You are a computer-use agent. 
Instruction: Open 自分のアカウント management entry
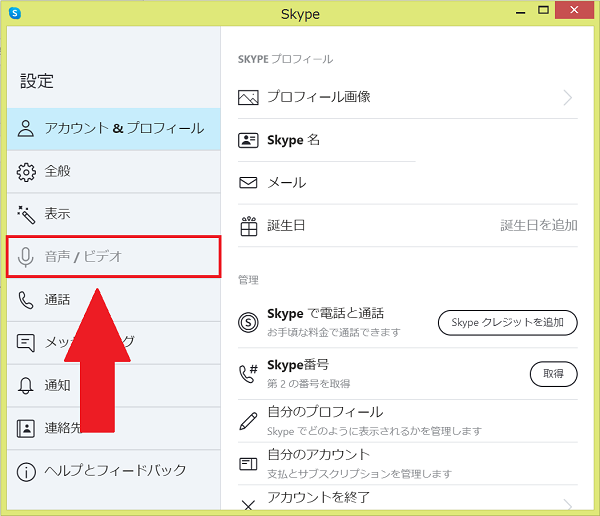408,464
